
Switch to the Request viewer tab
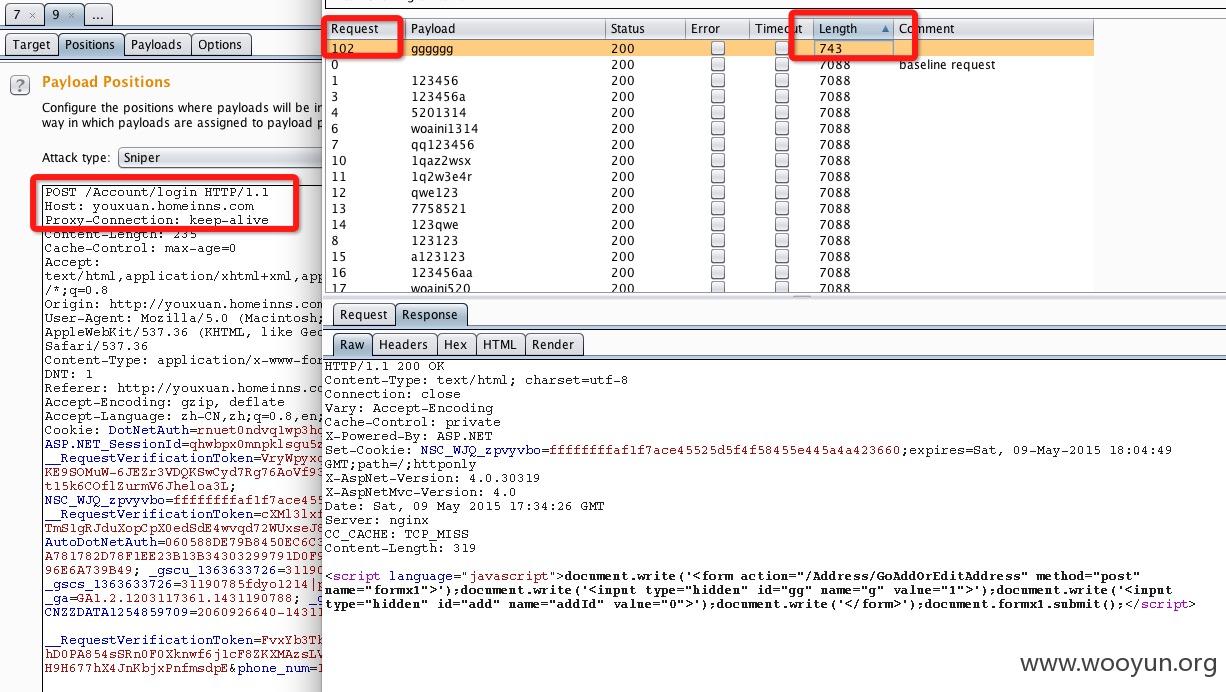click(363, 315)
